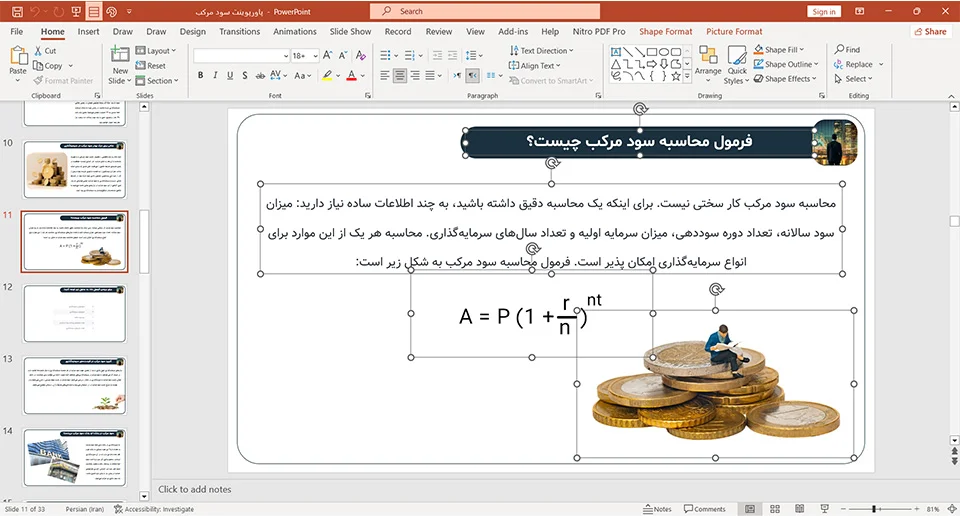The height and width of the screenshot is (516, 960).
Task: Click the Reset slide button
Action: [x=151, y=65]
